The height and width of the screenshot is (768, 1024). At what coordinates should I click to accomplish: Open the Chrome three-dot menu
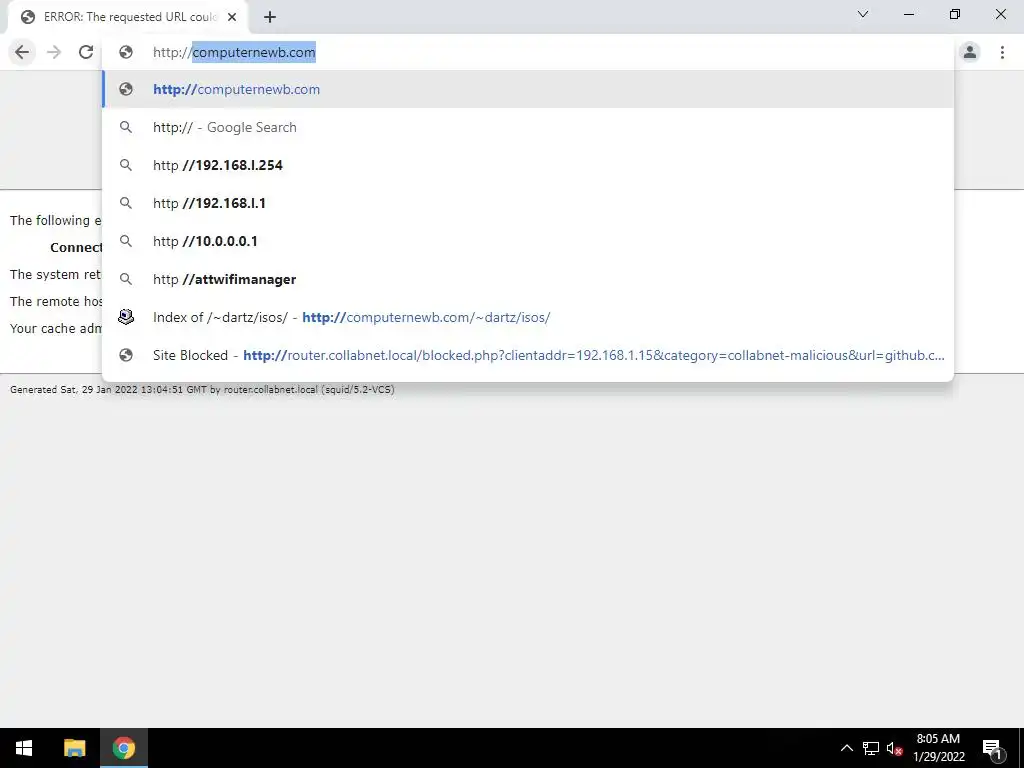coord(1002,52)
